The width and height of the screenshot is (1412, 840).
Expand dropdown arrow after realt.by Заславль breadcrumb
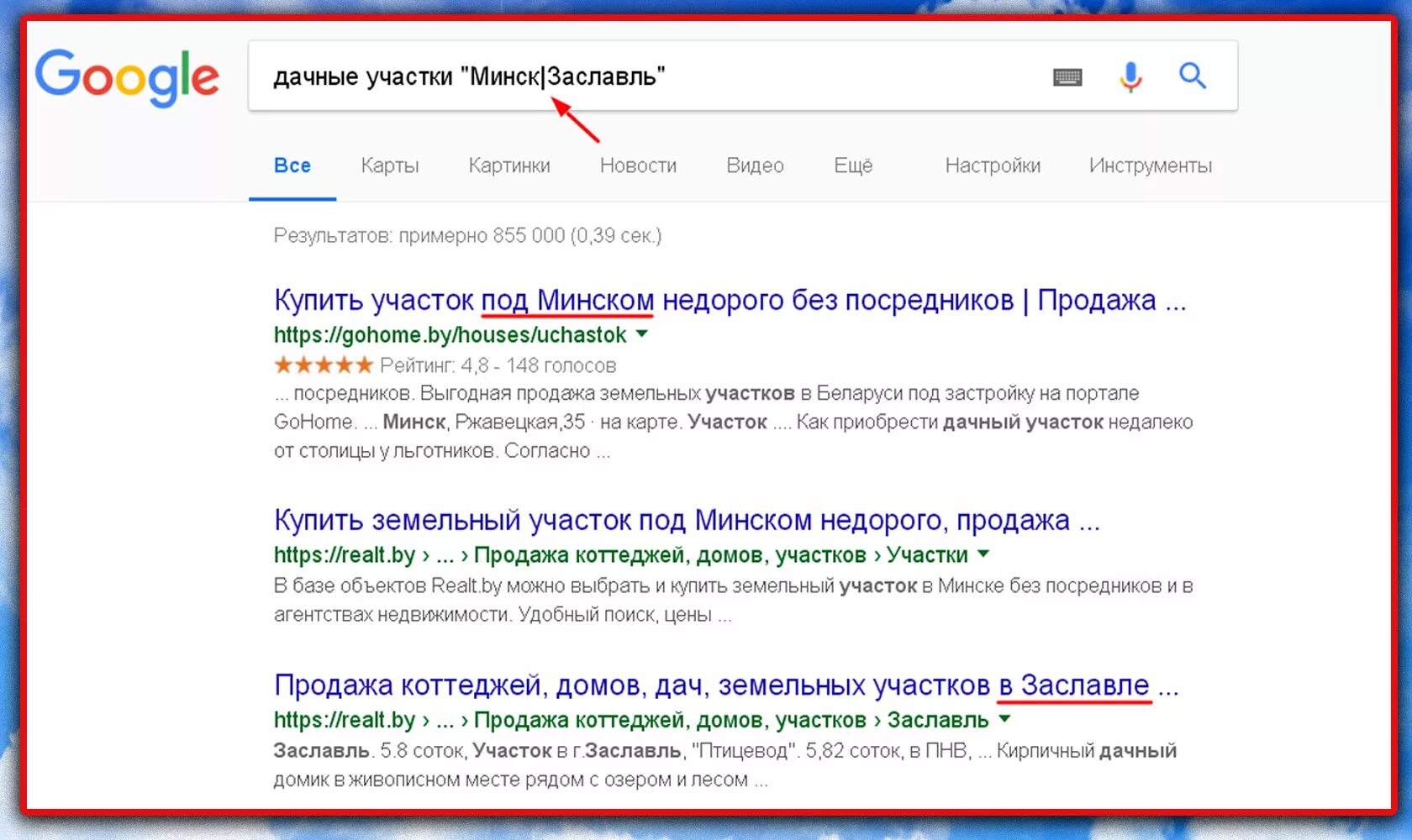[1004, 719]
